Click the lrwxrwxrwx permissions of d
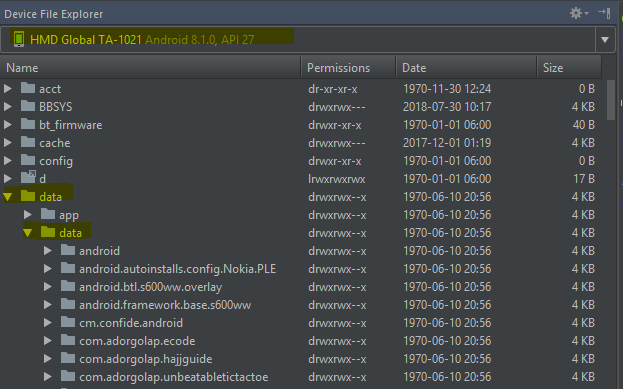Viewport: 623px width, 389px height. point(337,179)
